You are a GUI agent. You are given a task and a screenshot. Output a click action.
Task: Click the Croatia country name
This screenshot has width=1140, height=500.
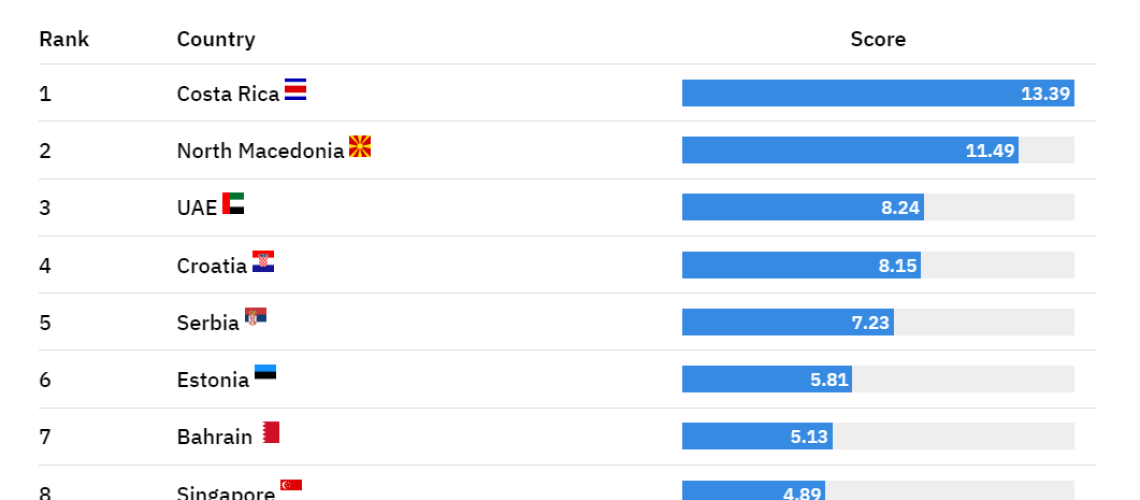point(212,265)
